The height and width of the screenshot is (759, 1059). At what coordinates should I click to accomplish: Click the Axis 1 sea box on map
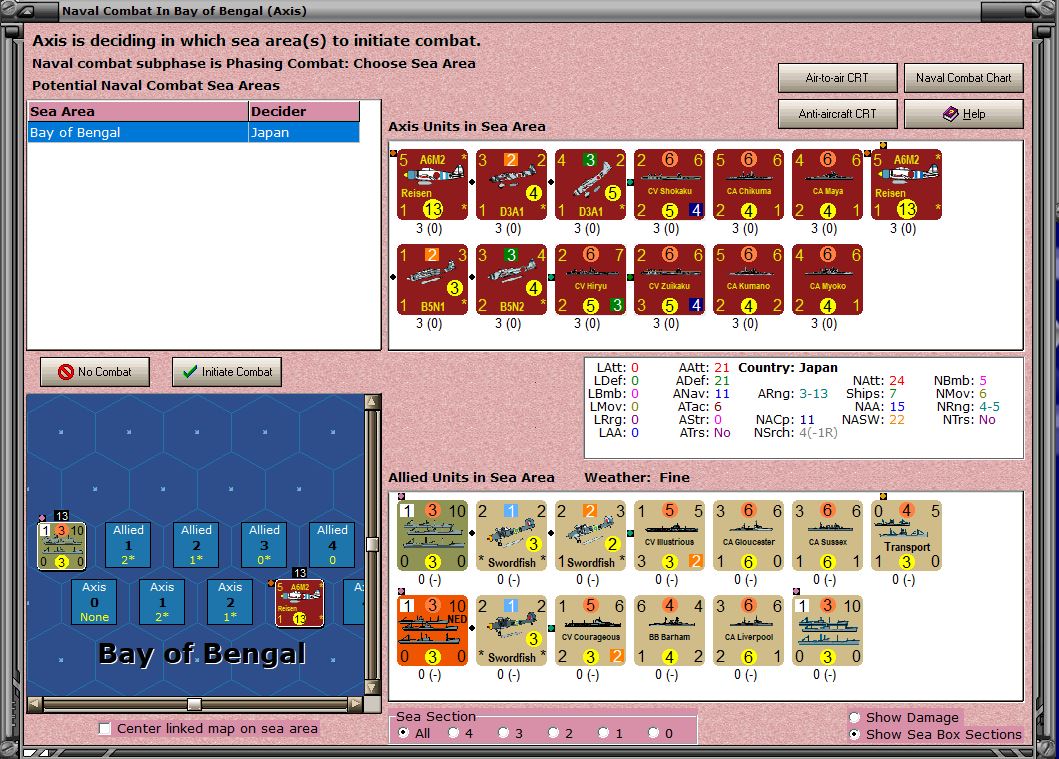pos(162,602)
